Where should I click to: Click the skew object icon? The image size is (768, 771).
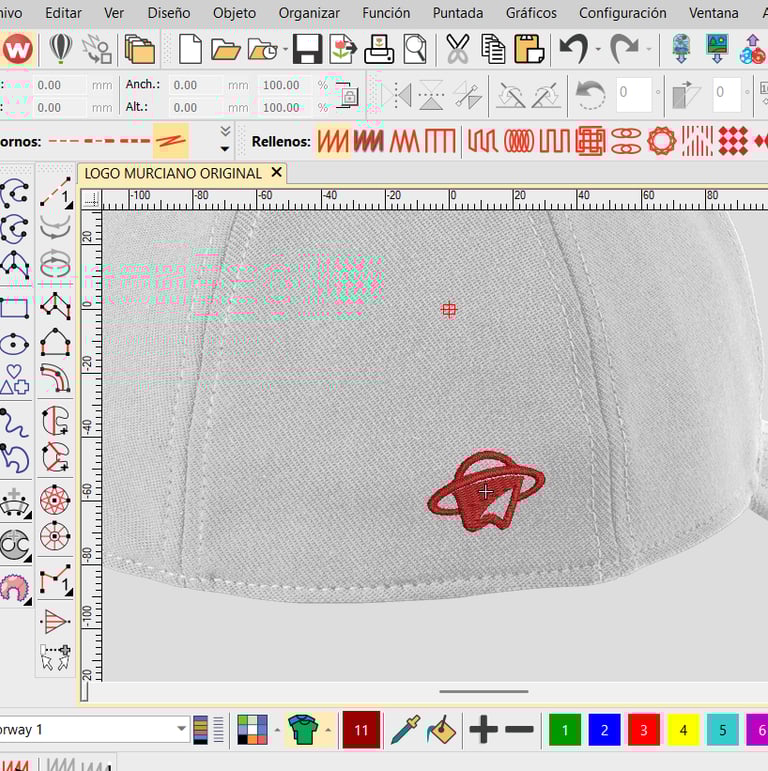pos(685,95)
